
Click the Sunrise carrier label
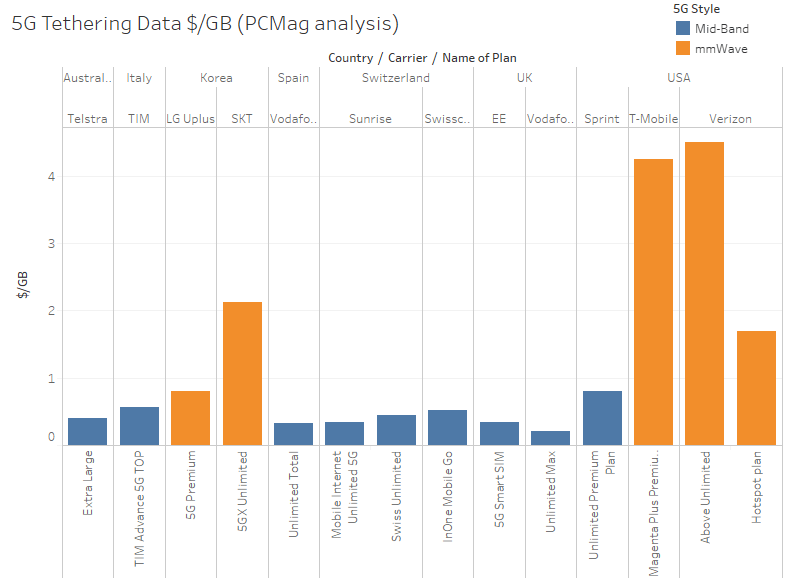[370, 119]
